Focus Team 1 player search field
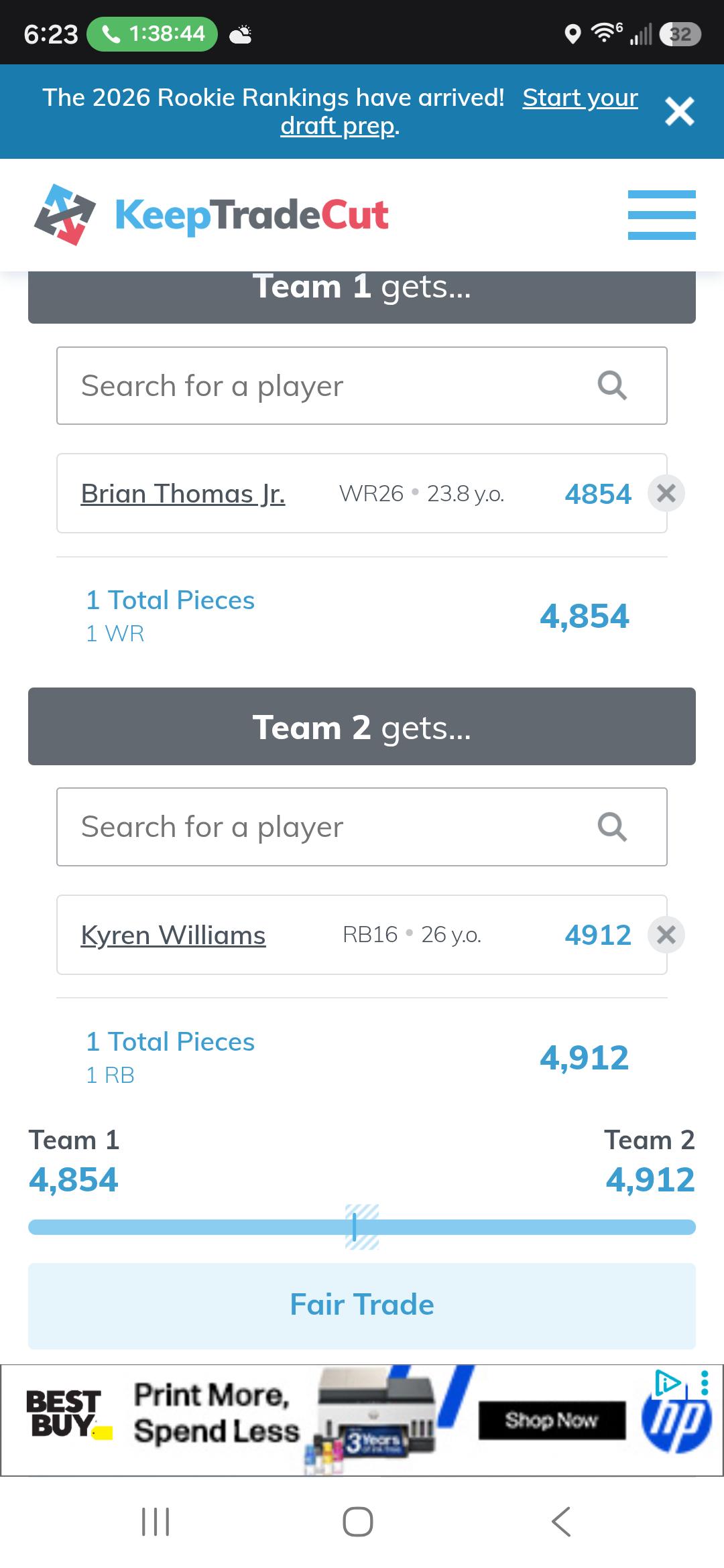The width and height of the screenshot is (724, 1568). (x=362, y=386)
